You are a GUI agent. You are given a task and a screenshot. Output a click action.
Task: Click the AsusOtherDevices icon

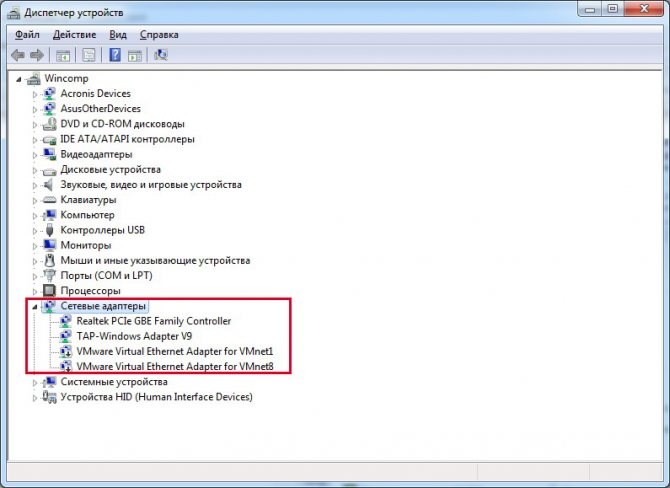pyautogui.click(x=50, y=109)
